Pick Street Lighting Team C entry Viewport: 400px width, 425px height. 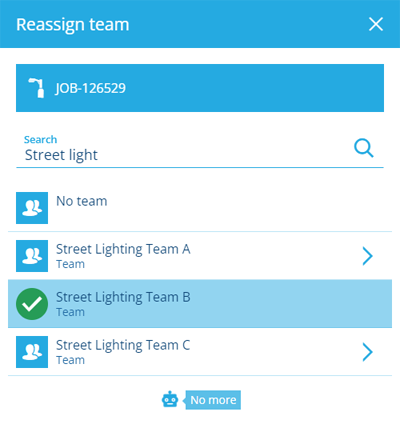pos(200,352)
